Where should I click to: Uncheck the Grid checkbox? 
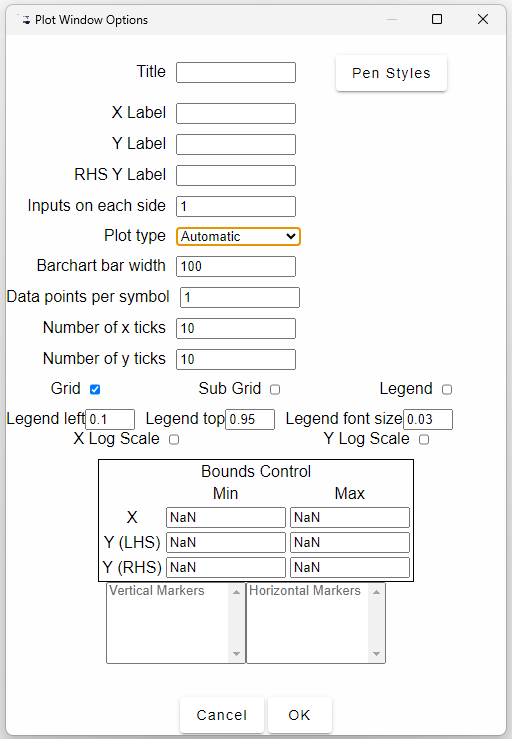pos(95,389)
